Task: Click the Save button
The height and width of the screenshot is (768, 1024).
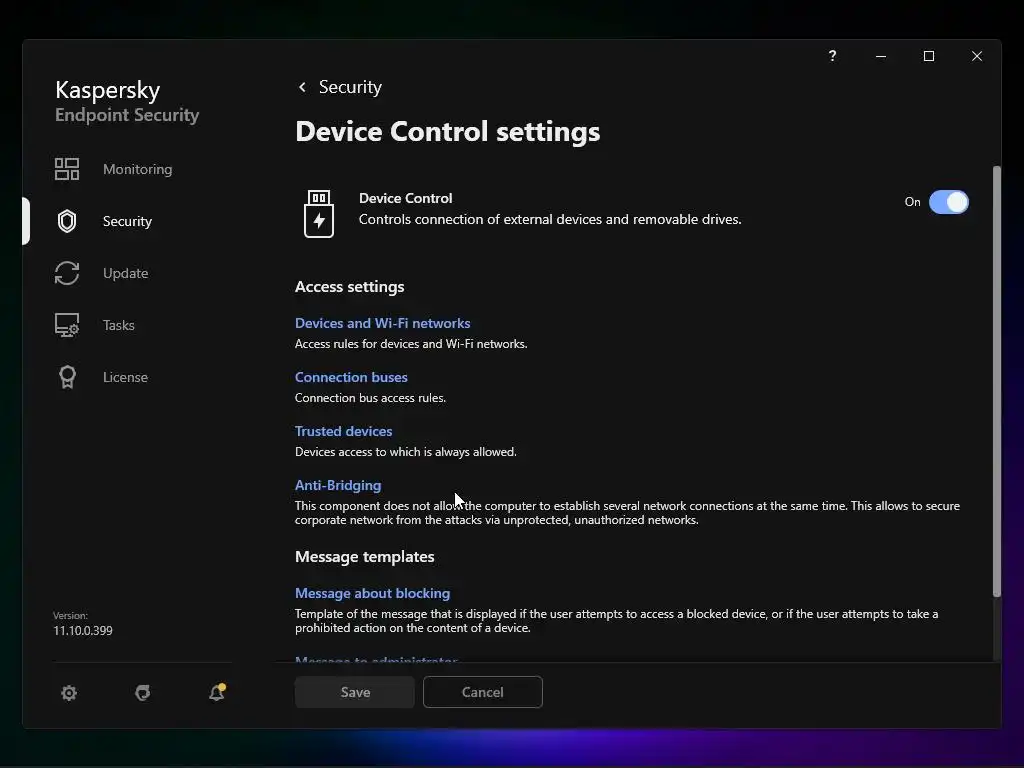Action: (x=355, y=692)
